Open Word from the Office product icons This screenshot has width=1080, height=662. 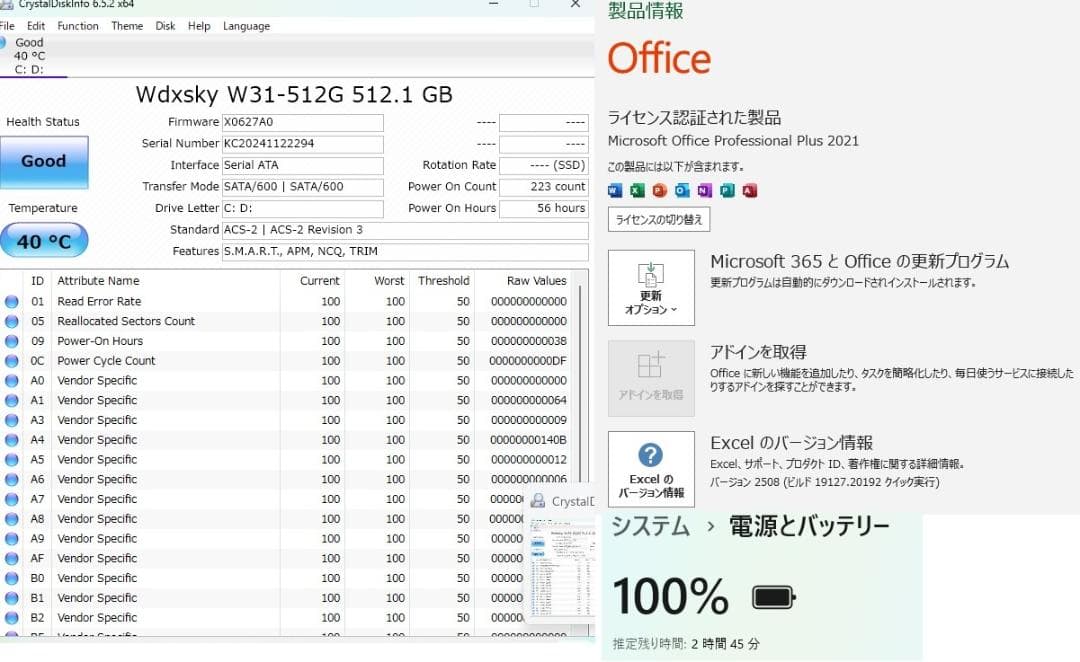615,190
